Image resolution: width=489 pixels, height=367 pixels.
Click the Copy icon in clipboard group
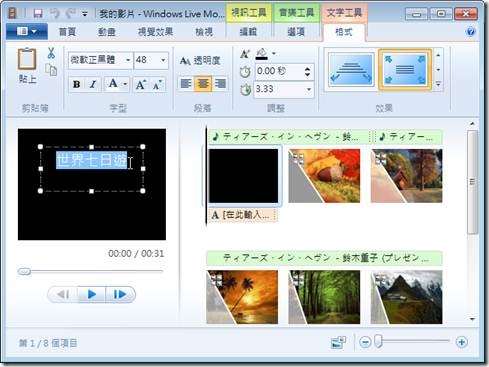pos(51,70)
